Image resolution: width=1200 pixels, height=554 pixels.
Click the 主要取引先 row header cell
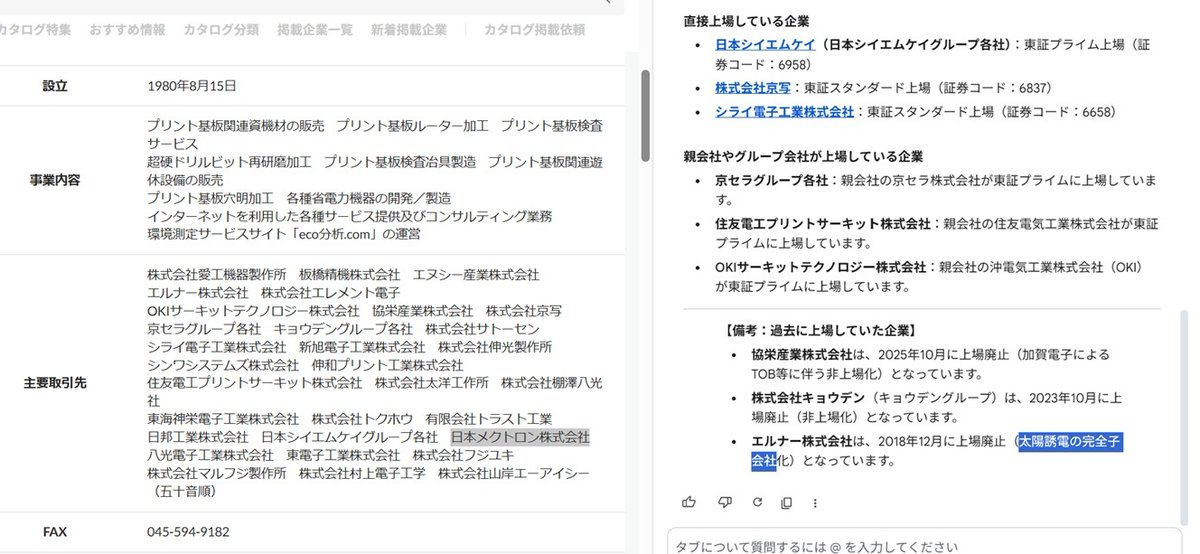[55, 383]
